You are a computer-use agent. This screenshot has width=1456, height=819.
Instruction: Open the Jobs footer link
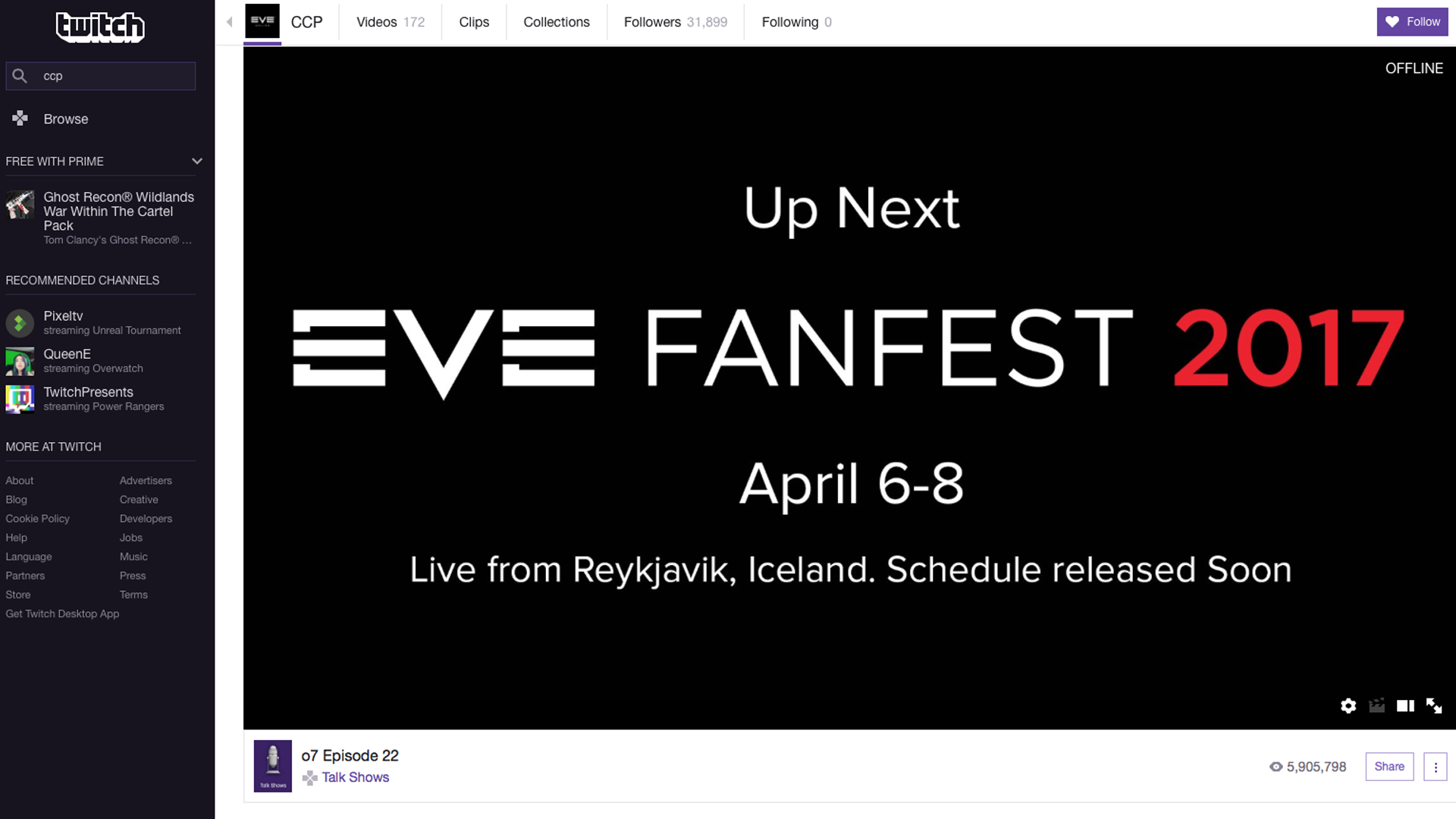point(131,538)
